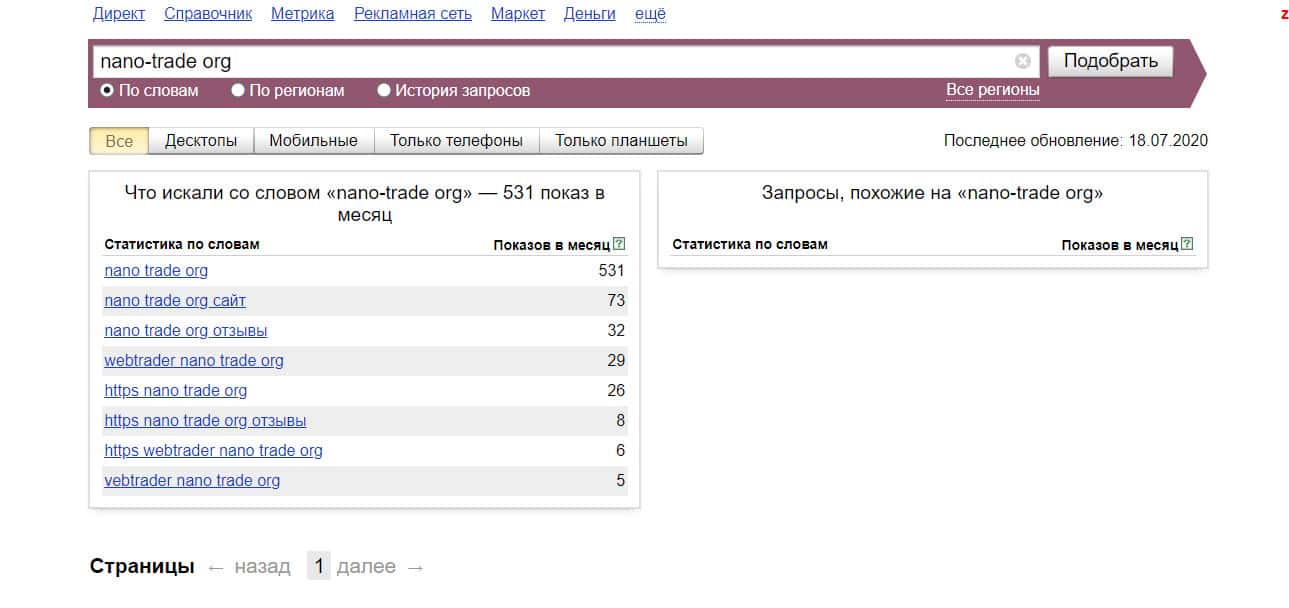Select the 'По словам' radio button

pyautogui.click(x=107, y=91)
